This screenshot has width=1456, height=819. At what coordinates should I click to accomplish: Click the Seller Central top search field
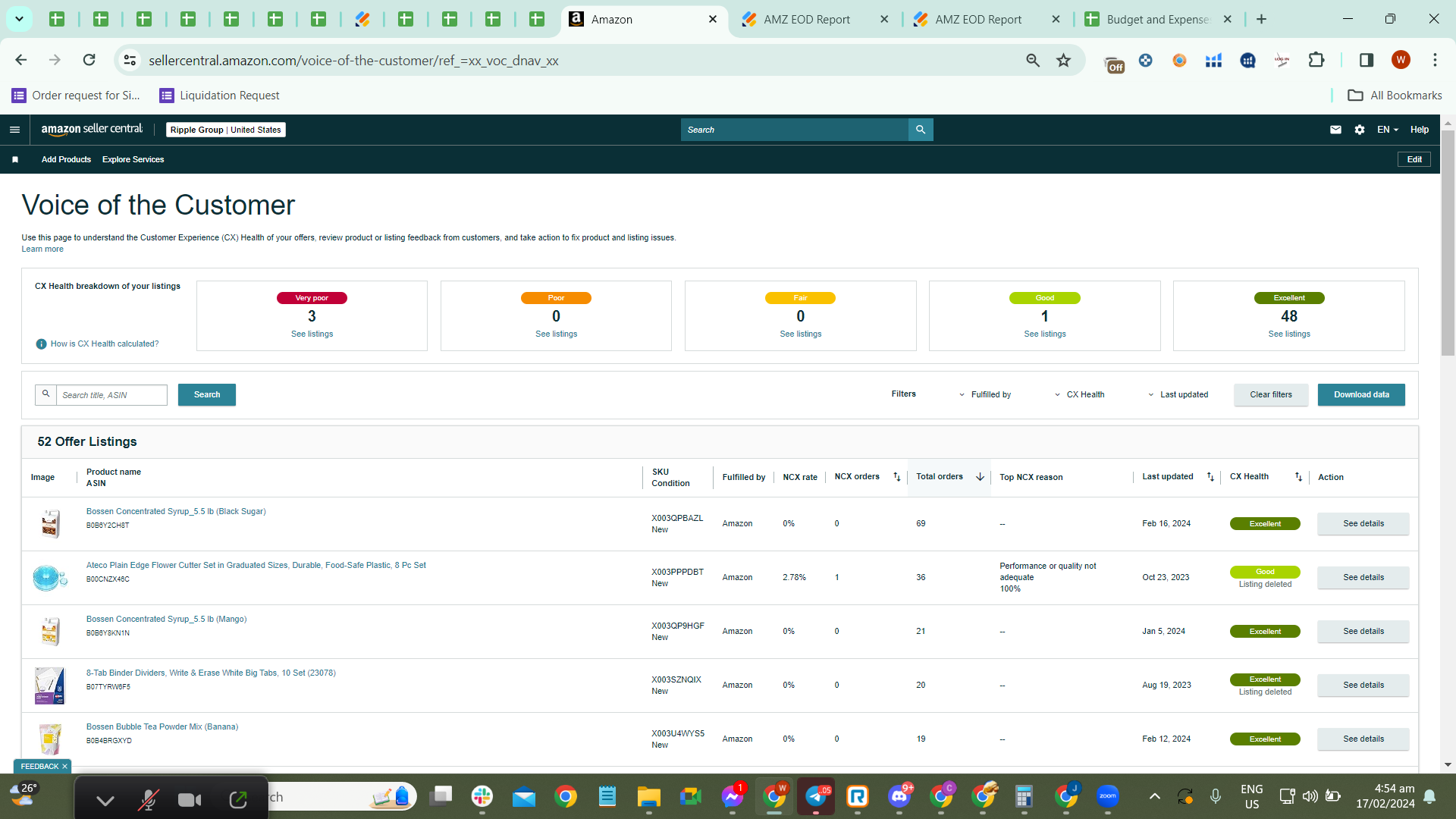[794, 130]
